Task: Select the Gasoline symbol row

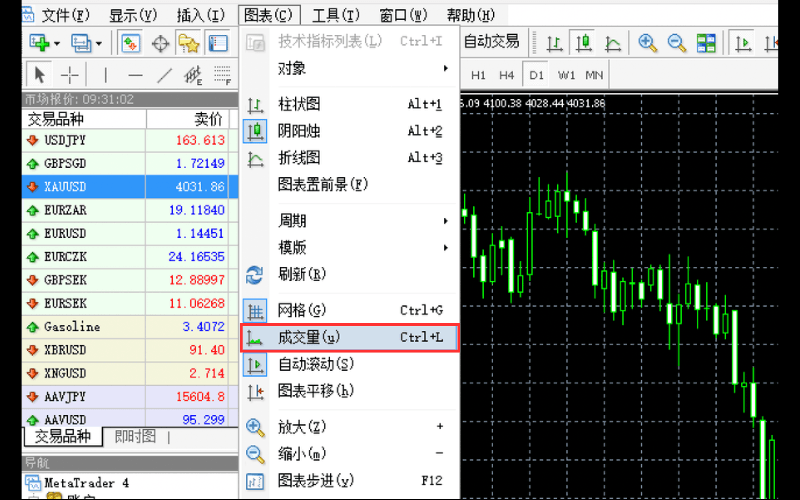Action: tap(130, 327)
